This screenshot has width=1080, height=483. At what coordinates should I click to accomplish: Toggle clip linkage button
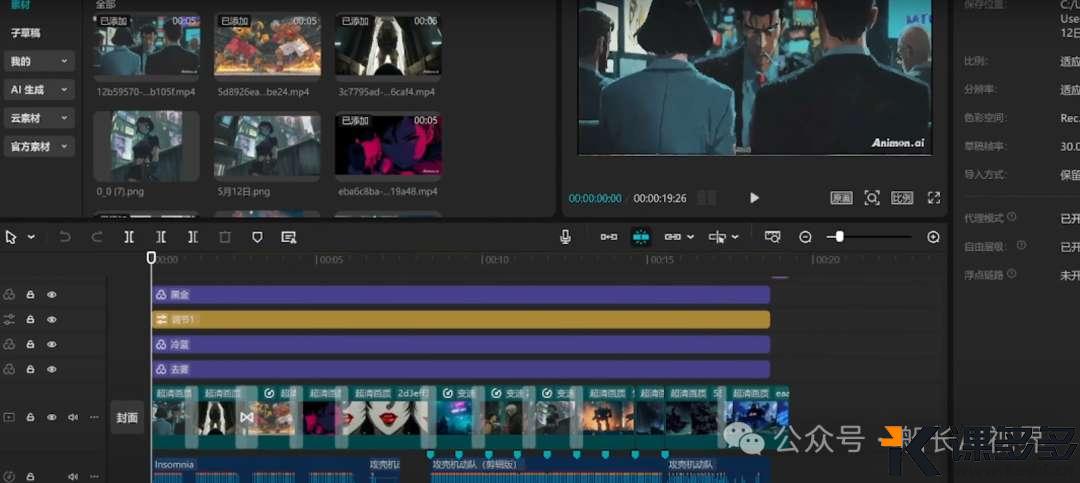672,237
